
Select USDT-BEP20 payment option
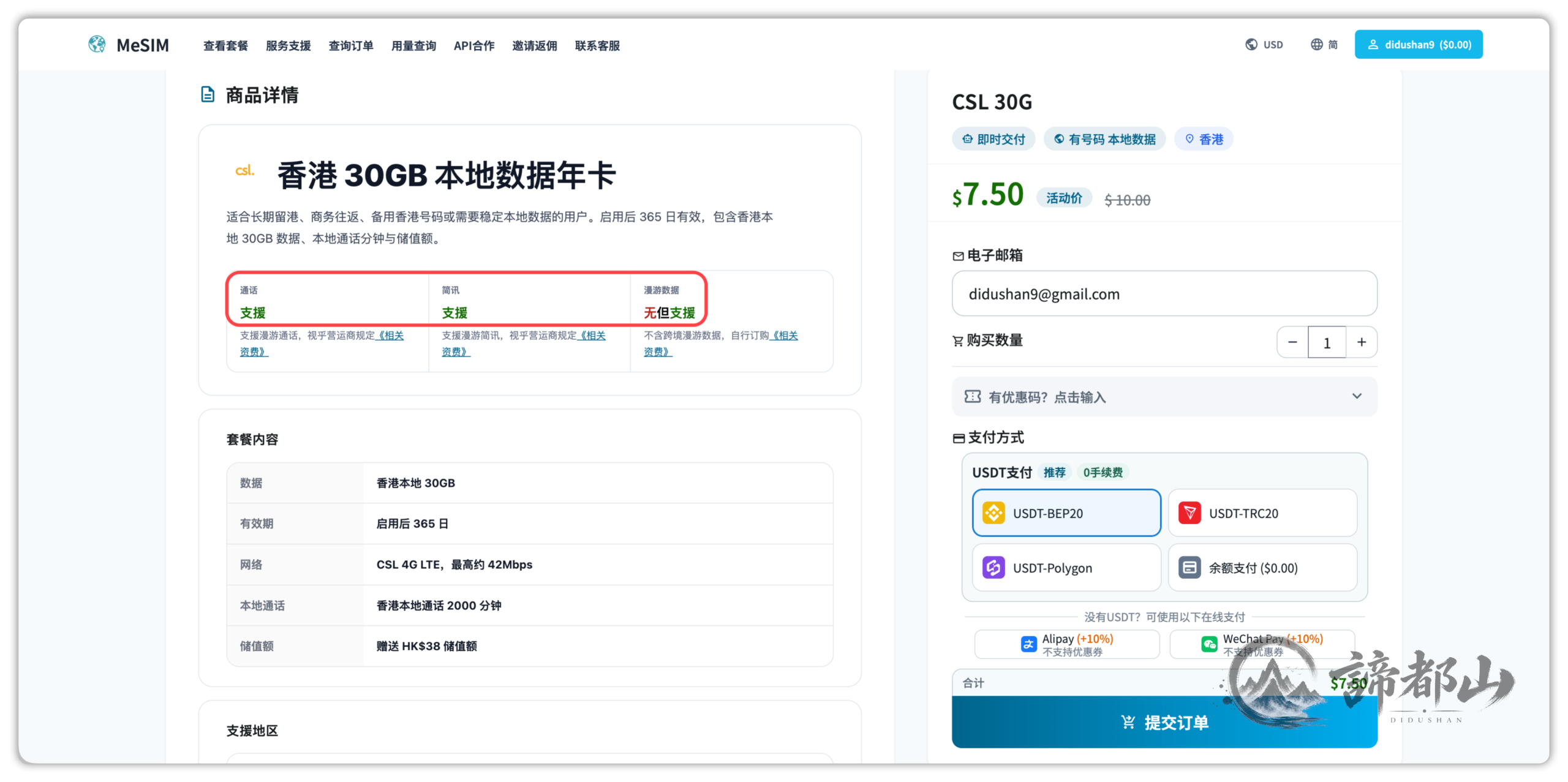coord(1066,513)
